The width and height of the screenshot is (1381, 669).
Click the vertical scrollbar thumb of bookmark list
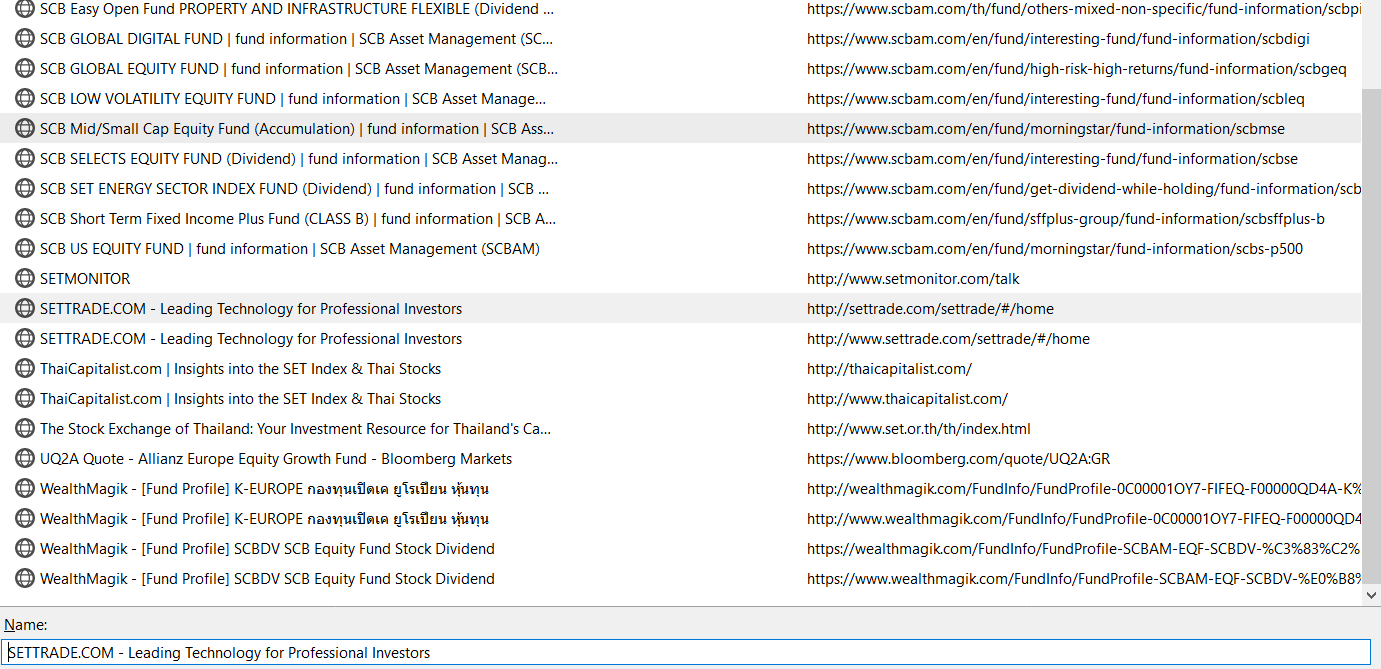point(1371,335)
